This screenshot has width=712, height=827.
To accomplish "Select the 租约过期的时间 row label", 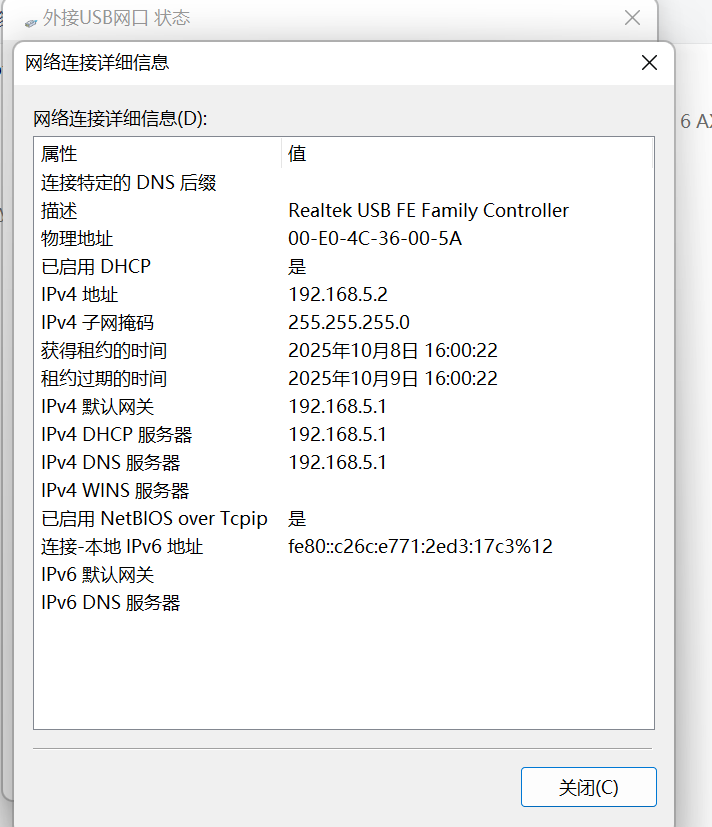I will [x=104, y=378].
